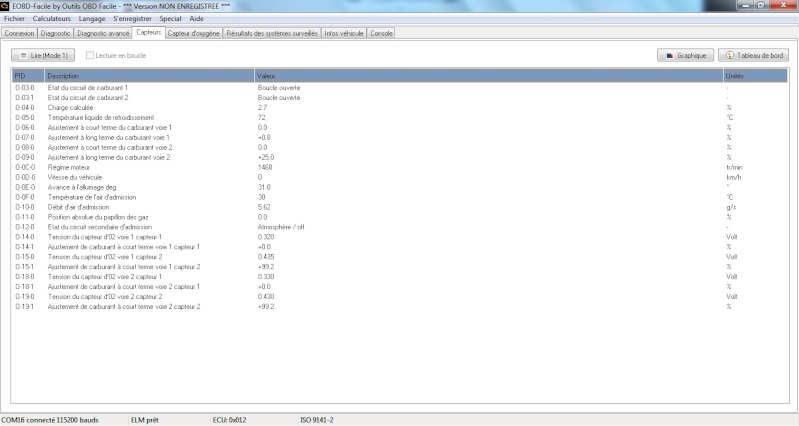The height and width of the screenshot is (426, 799).
Task: Open the Fichier menu
Action: click(14, 18)
